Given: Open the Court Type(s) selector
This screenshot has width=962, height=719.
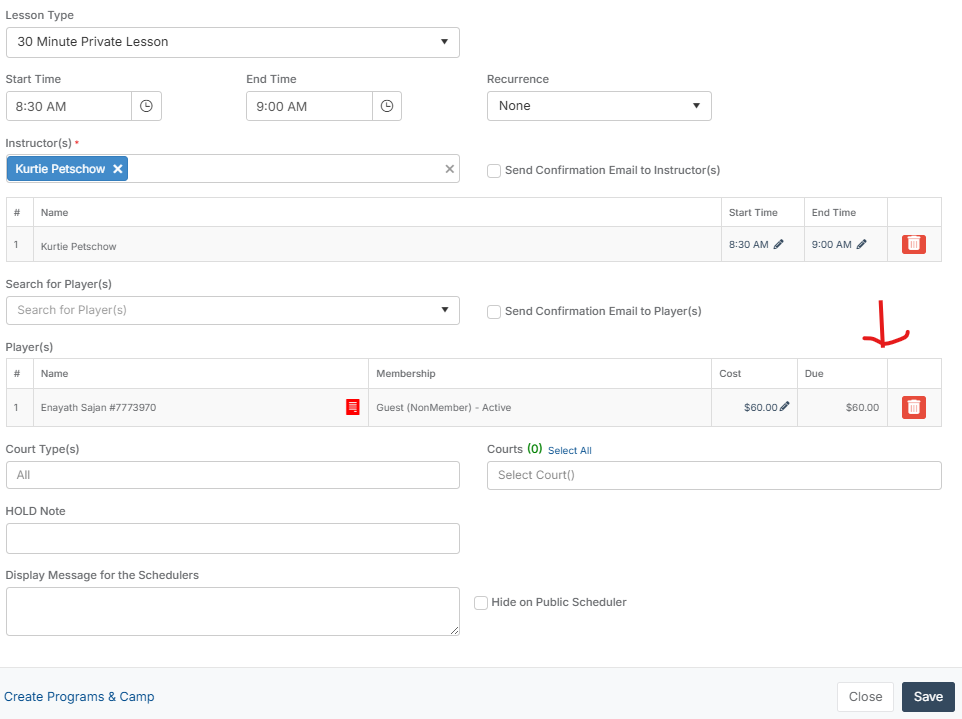Looking at the screenshot, I should [233, 475].
